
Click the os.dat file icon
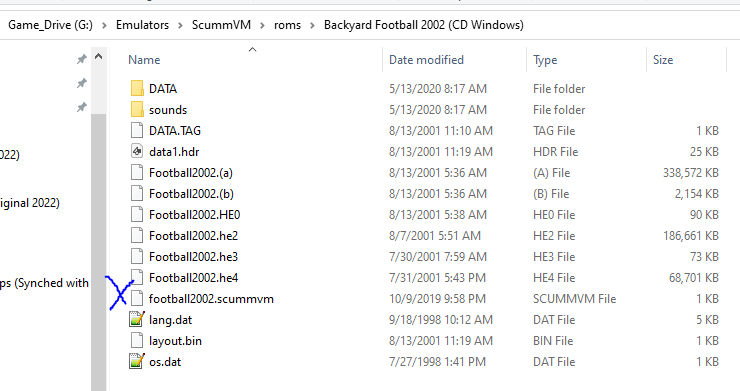pyautogui.click(x=137, y=362)
